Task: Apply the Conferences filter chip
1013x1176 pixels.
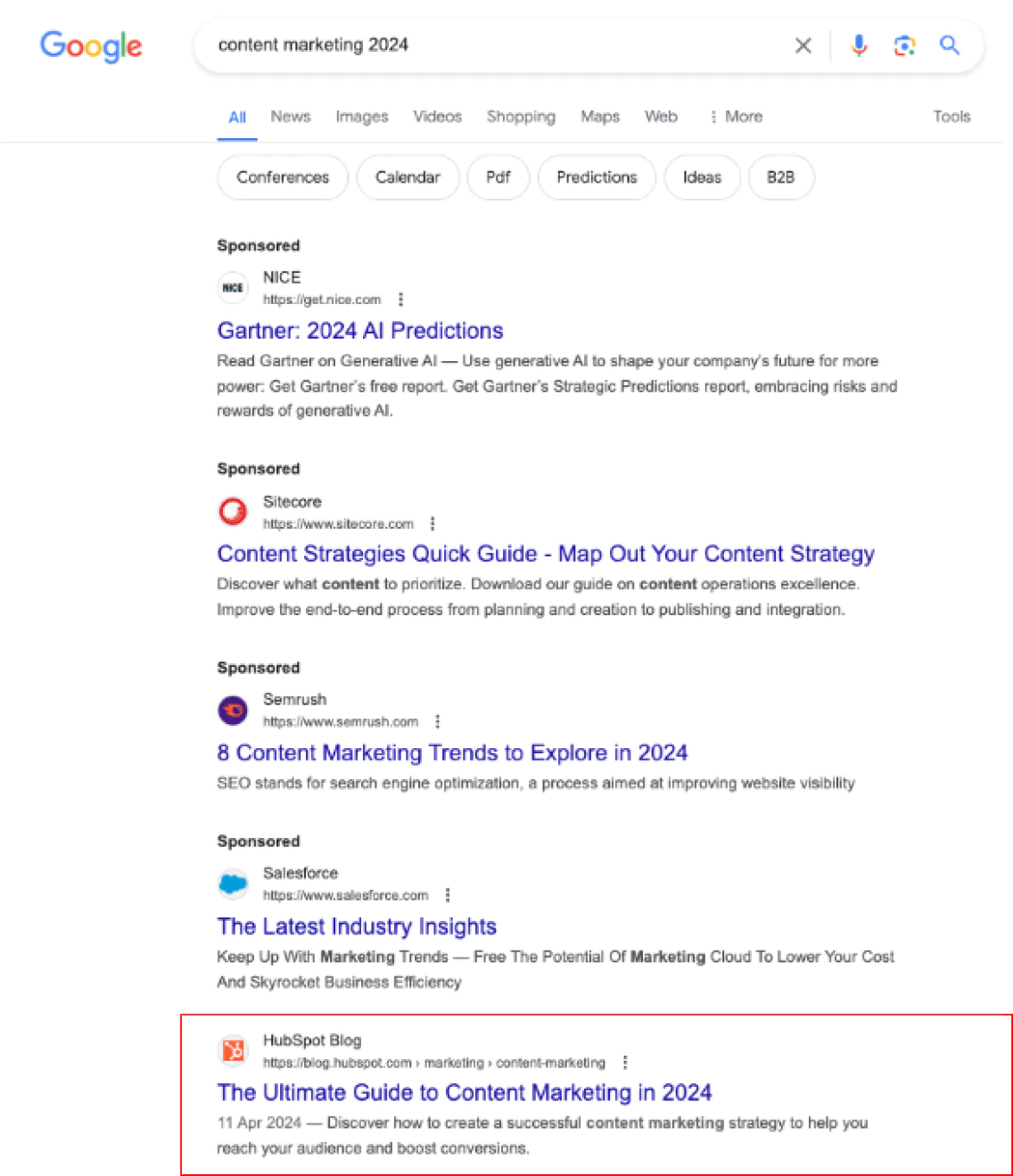Action: click(283, 177)
